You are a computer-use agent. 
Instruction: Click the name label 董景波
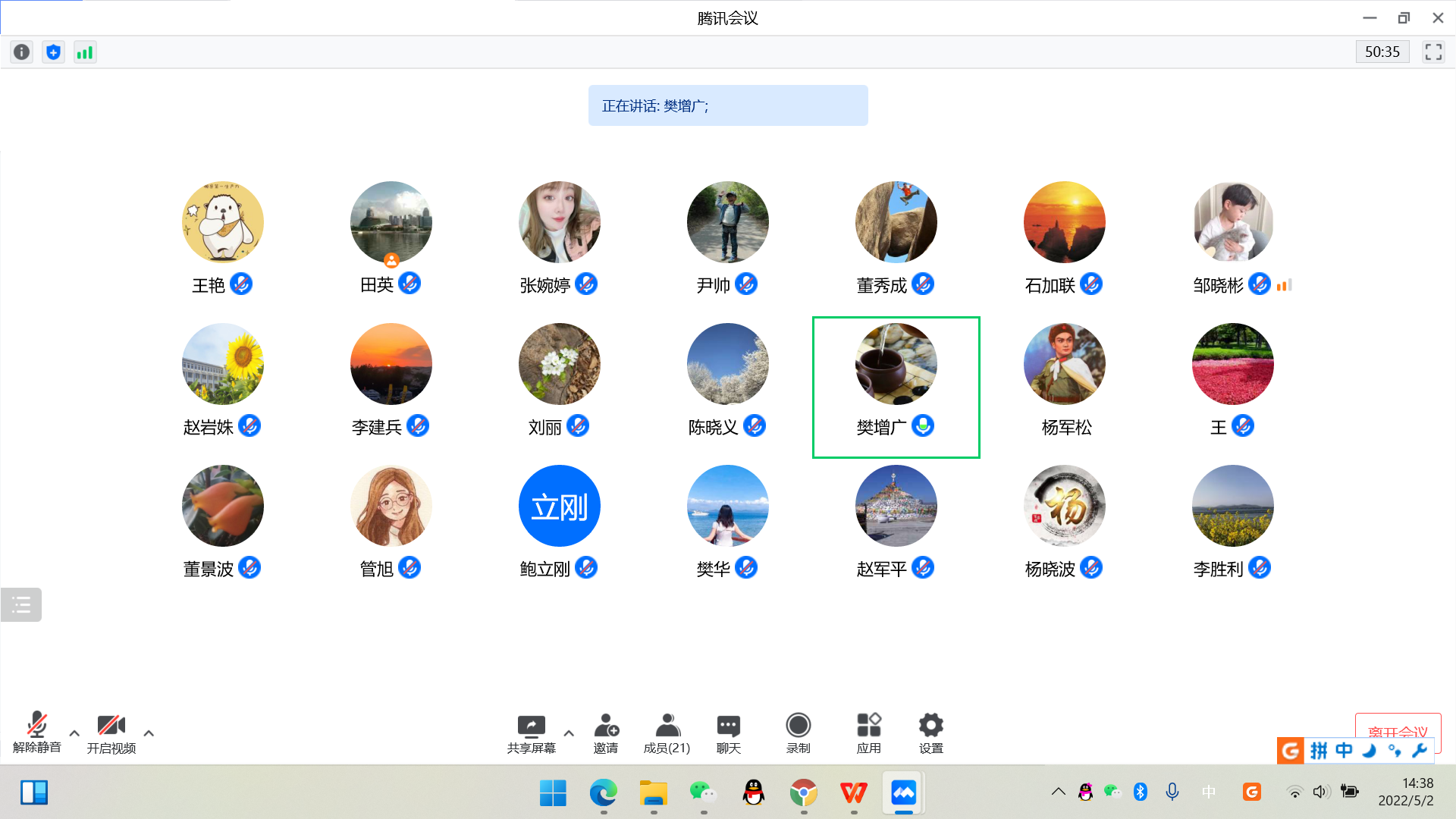pyautogui.click(x=209, y=570)
